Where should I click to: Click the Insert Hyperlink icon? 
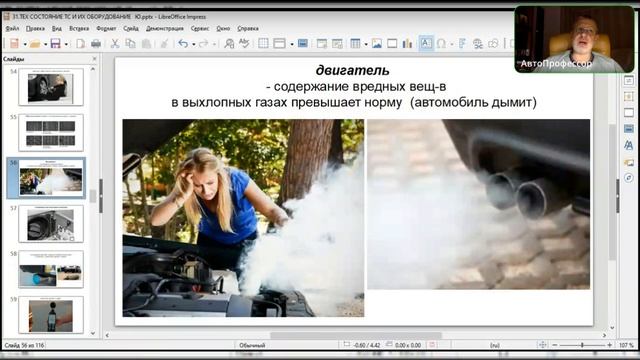point(478,43)
